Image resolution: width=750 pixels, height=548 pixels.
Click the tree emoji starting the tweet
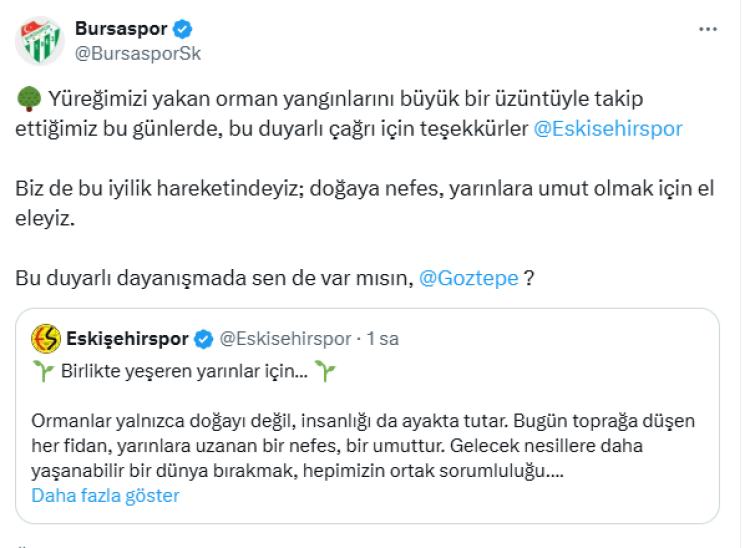(x=28, y=99)
